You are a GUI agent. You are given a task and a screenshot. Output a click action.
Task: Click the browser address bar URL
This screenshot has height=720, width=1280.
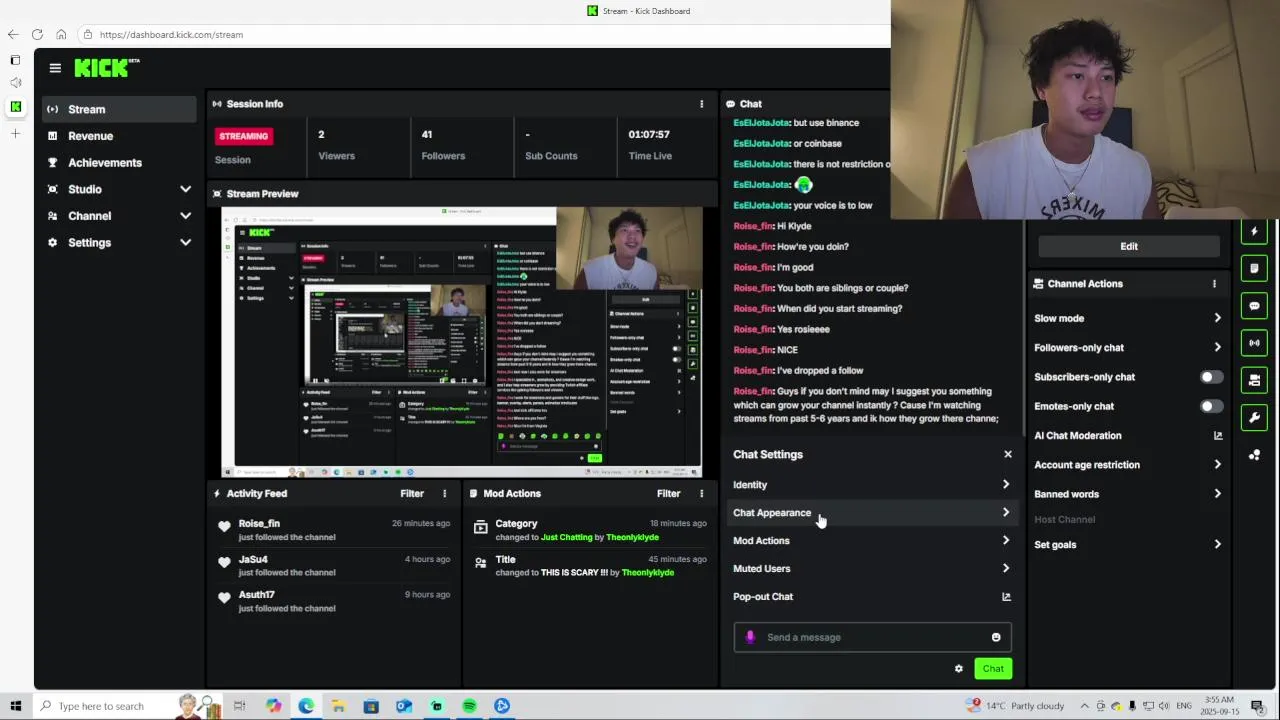(x=171, y=34)
